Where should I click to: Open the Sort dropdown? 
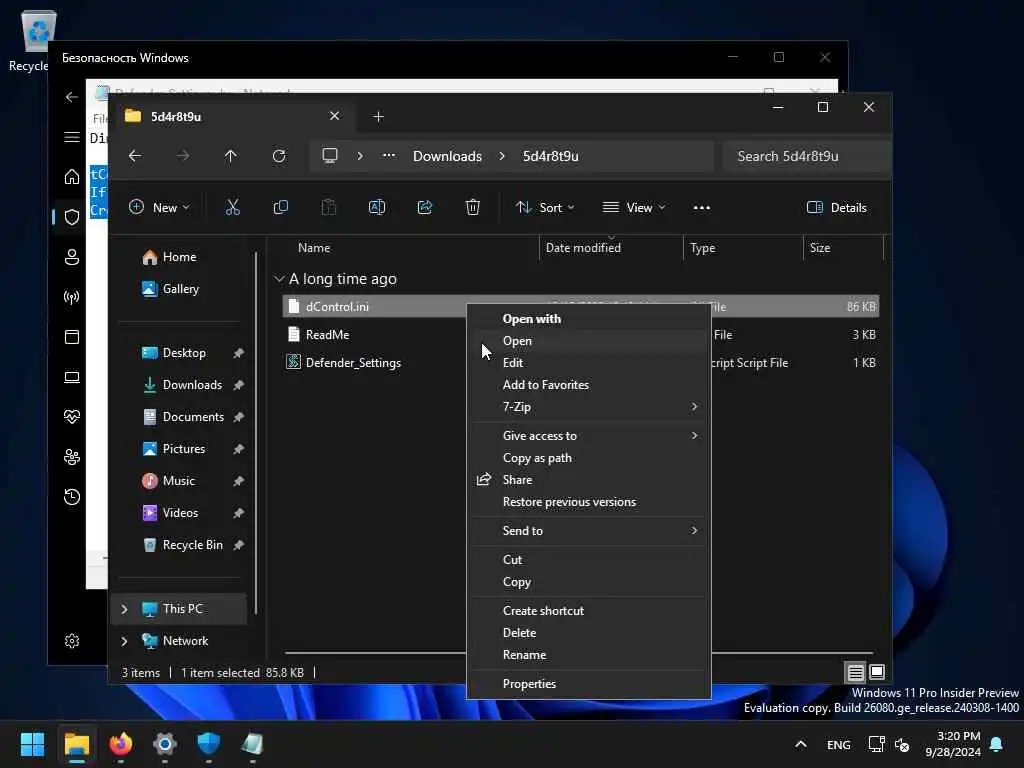[x=545, y=208]
